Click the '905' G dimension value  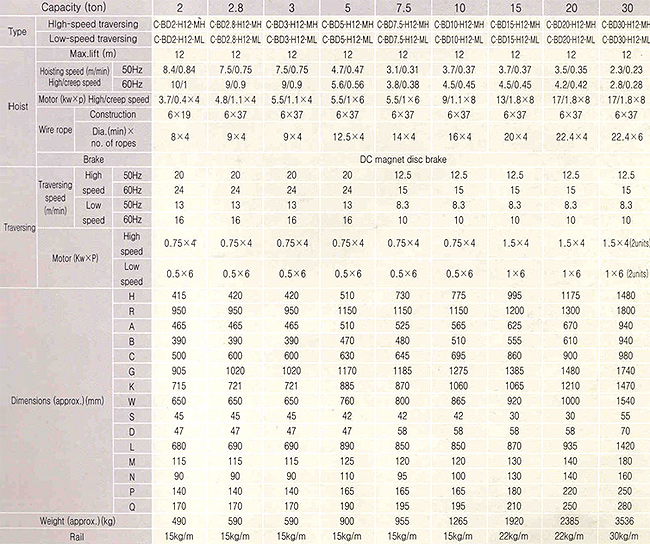click(179, 371)
